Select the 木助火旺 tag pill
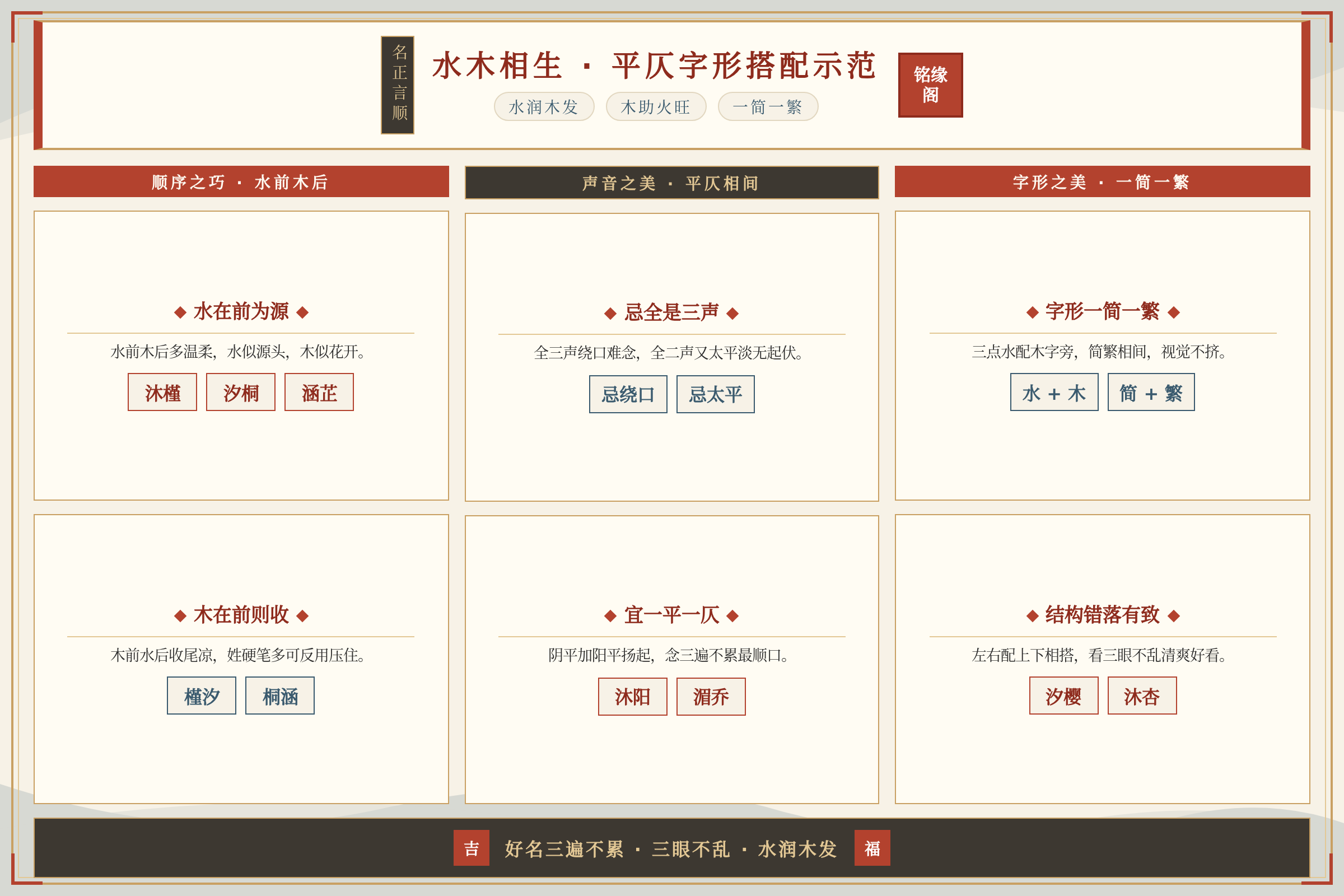This screenshot has height=896, width=1344. [x=656, y=106]
